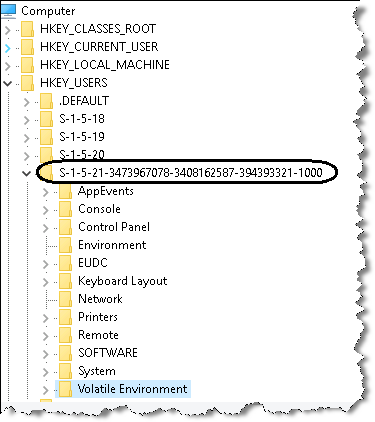This screenshot has height=422, width=375.
Task: Select the Environment folder icon
Action: pos(65,245)
